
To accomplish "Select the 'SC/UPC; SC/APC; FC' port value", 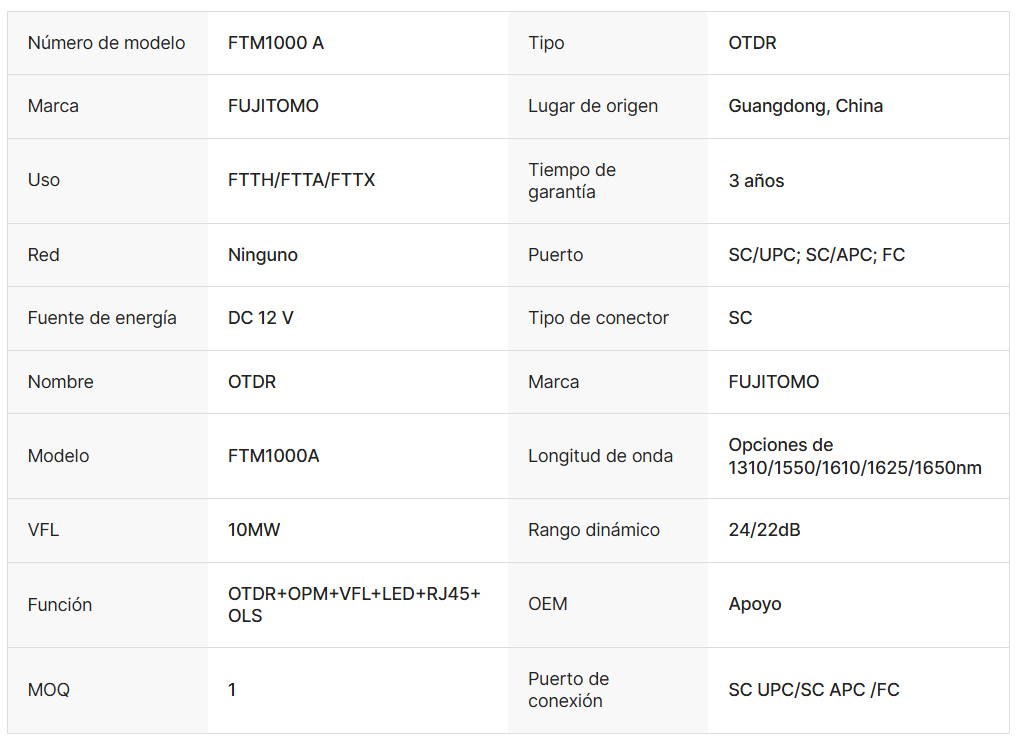I will (816, 255).
